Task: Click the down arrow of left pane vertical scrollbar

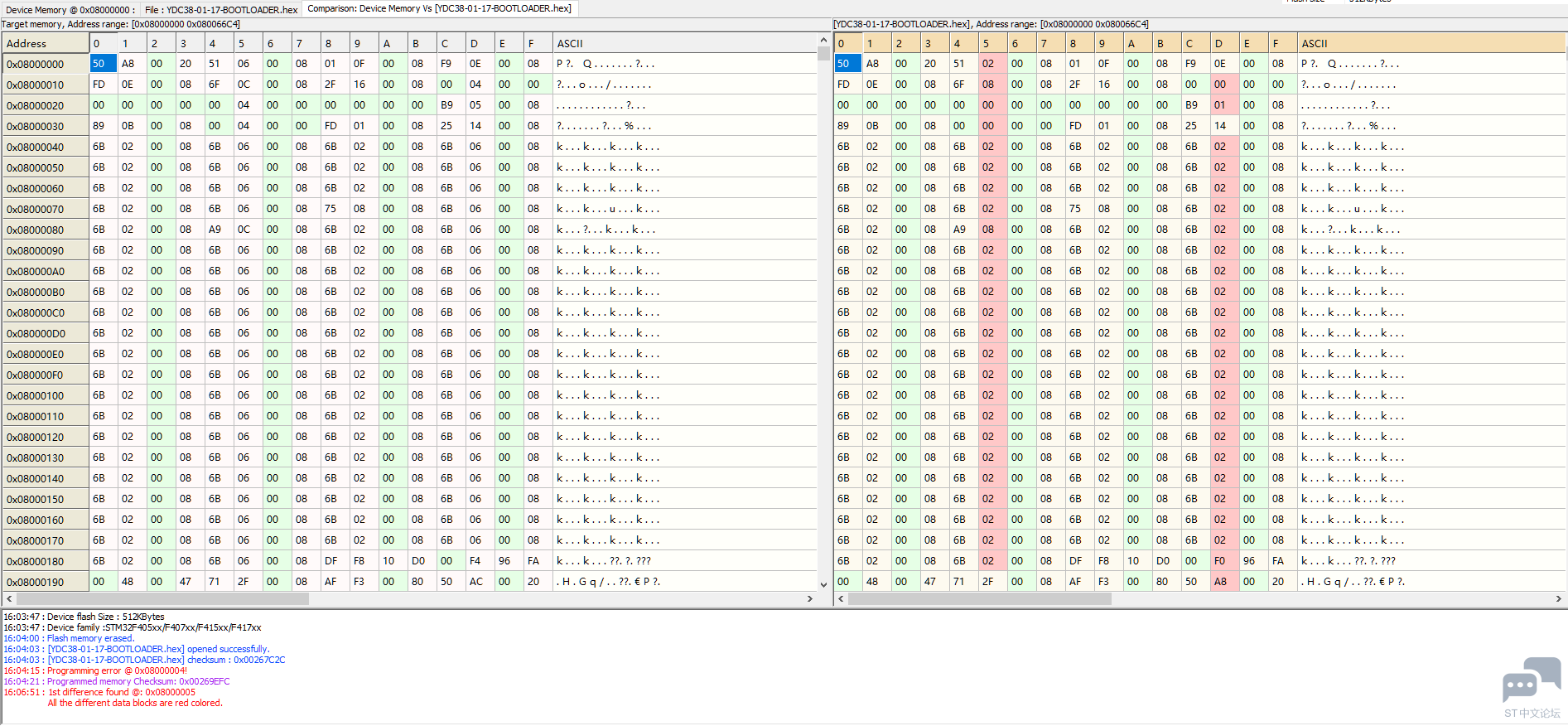Action: pos(823,584)
